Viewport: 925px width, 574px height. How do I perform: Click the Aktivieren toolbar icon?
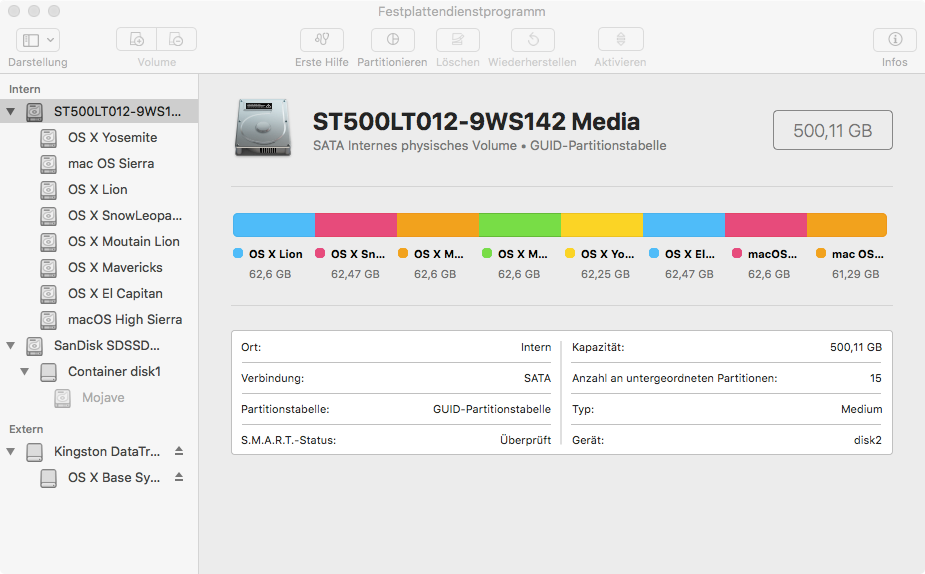pyautogui.click(x=621, y=40)
